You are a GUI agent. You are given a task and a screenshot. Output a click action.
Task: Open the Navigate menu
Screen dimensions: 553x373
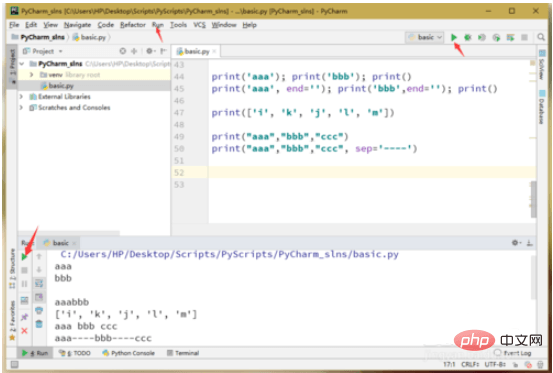77,25
